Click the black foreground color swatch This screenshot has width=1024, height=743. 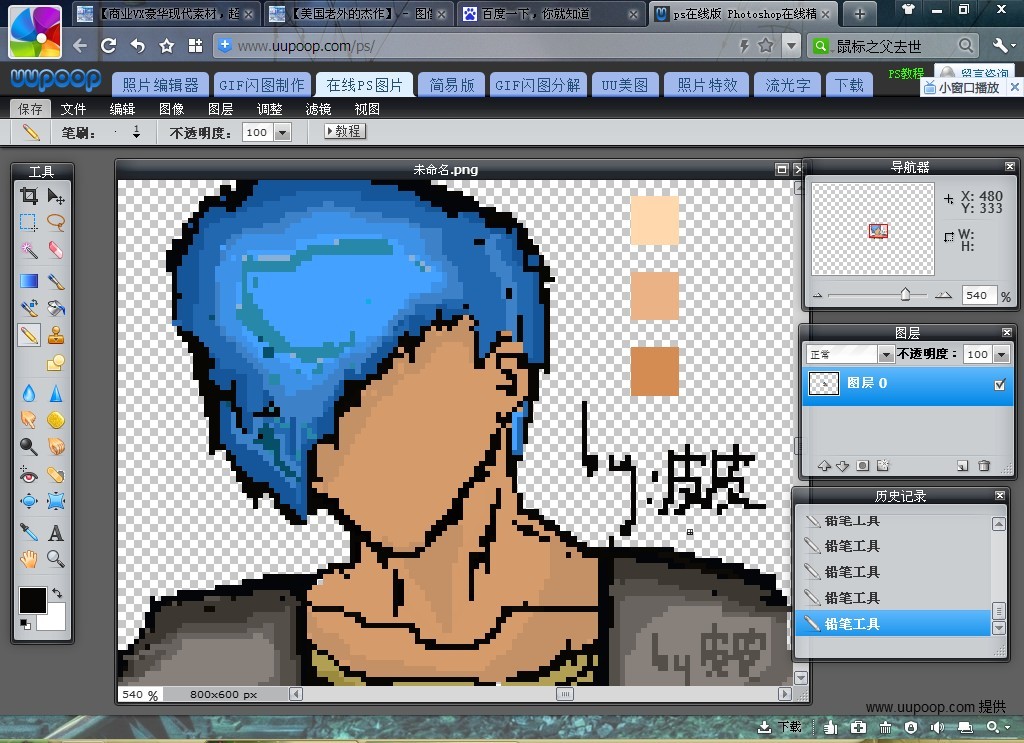click(x=33, y=600)
